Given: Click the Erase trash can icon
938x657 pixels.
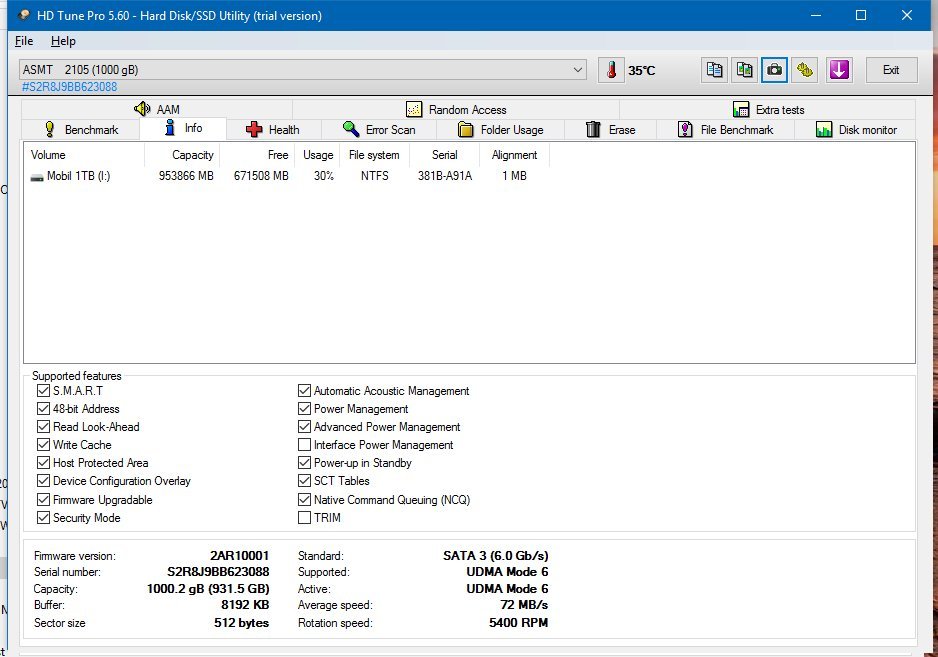Looking at the screenshot, I should click(x=593, y=129).
